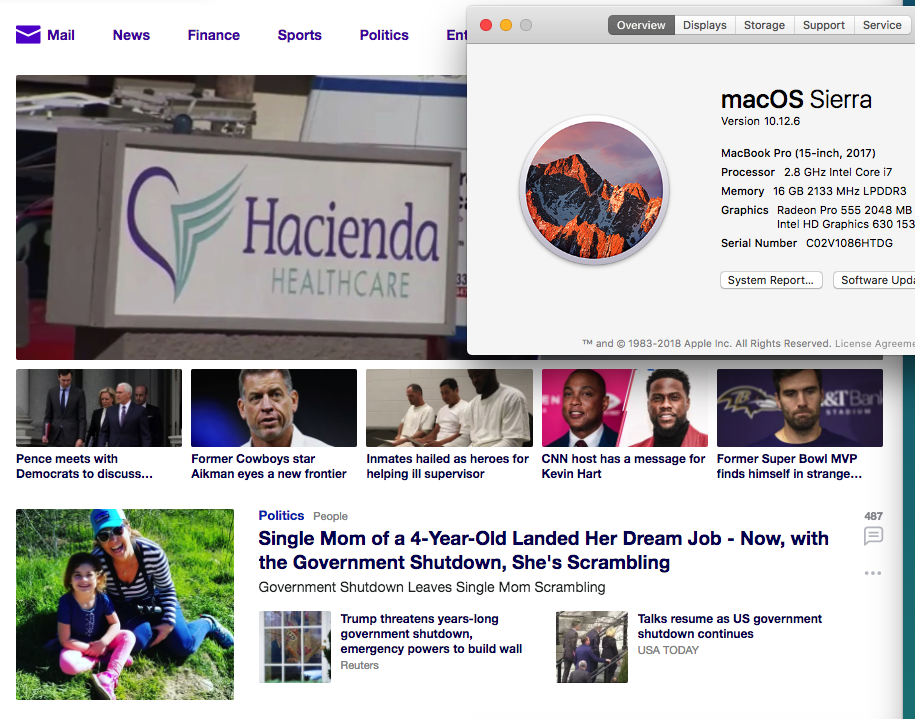Open Talks resume story thumbnail image
Screen dimensions: 915x719
click(x=592, y=647)
